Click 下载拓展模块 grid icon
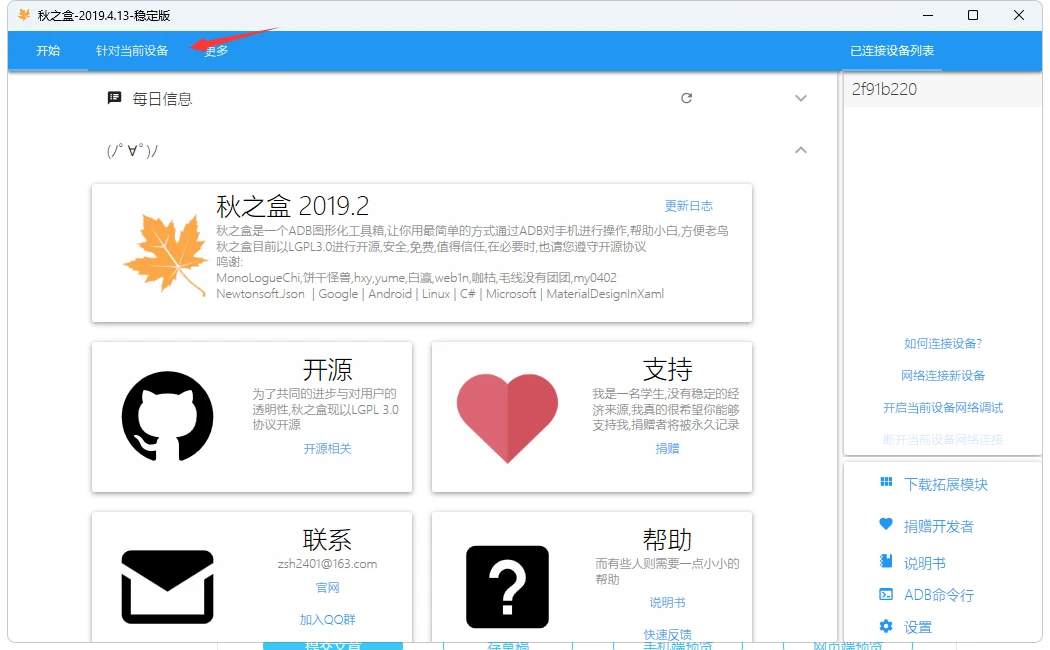Image resolution: width=1050 pixels, height=650 pixels. (x=886, y=483)
